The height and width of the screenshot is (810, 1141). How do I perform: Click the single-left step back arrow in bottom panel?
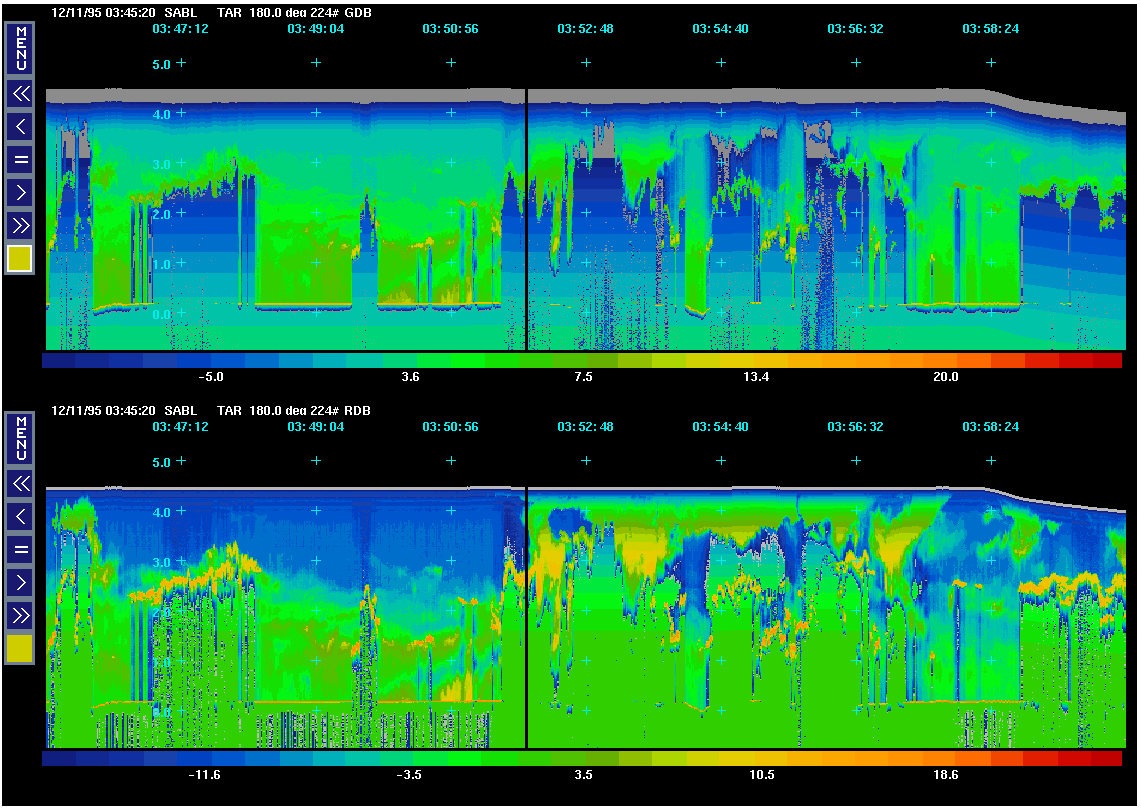[x=20, y=516]
